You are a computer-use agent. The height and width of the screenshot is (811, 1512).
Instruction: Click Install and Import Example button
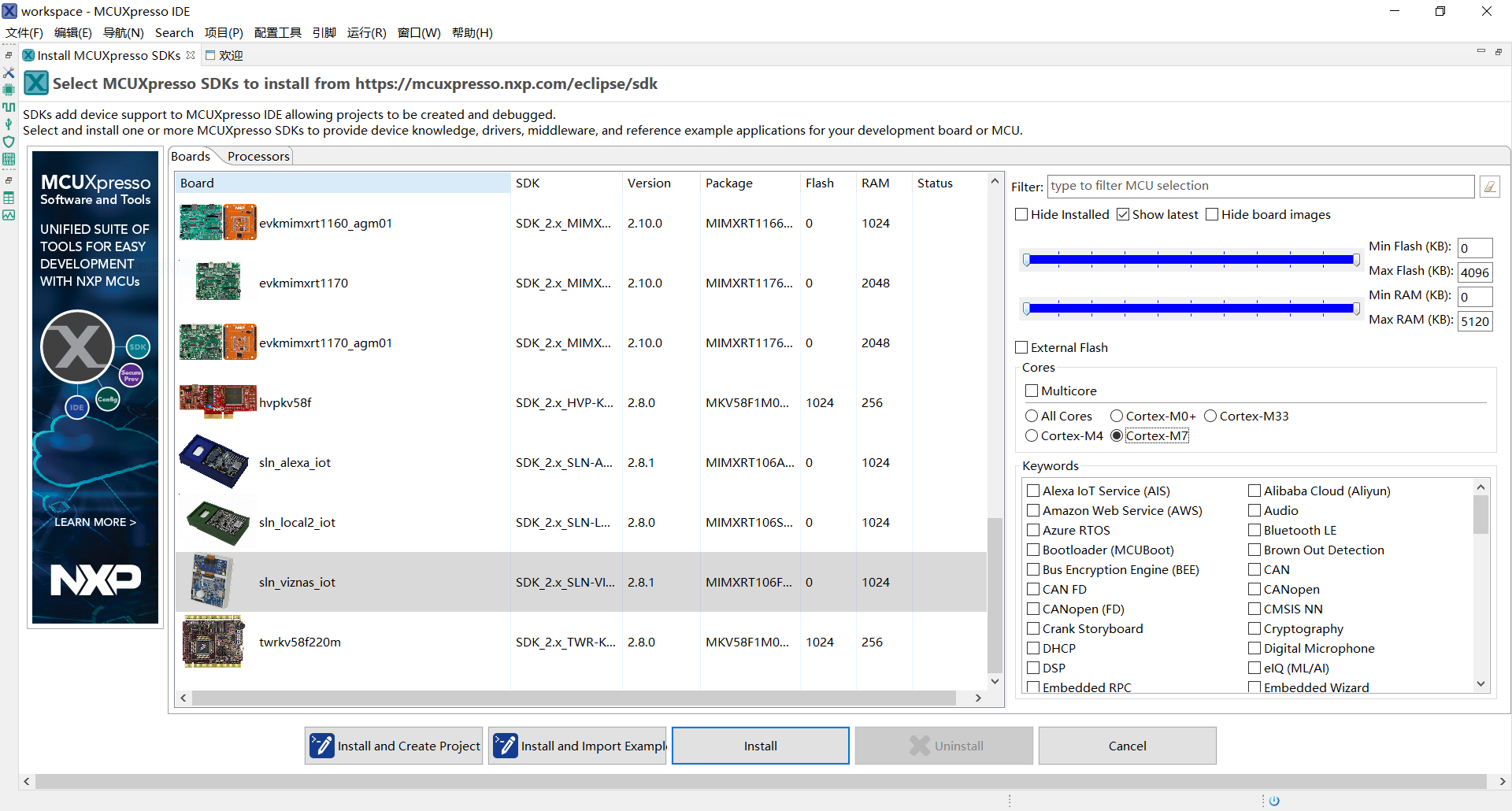coord(577,746)
